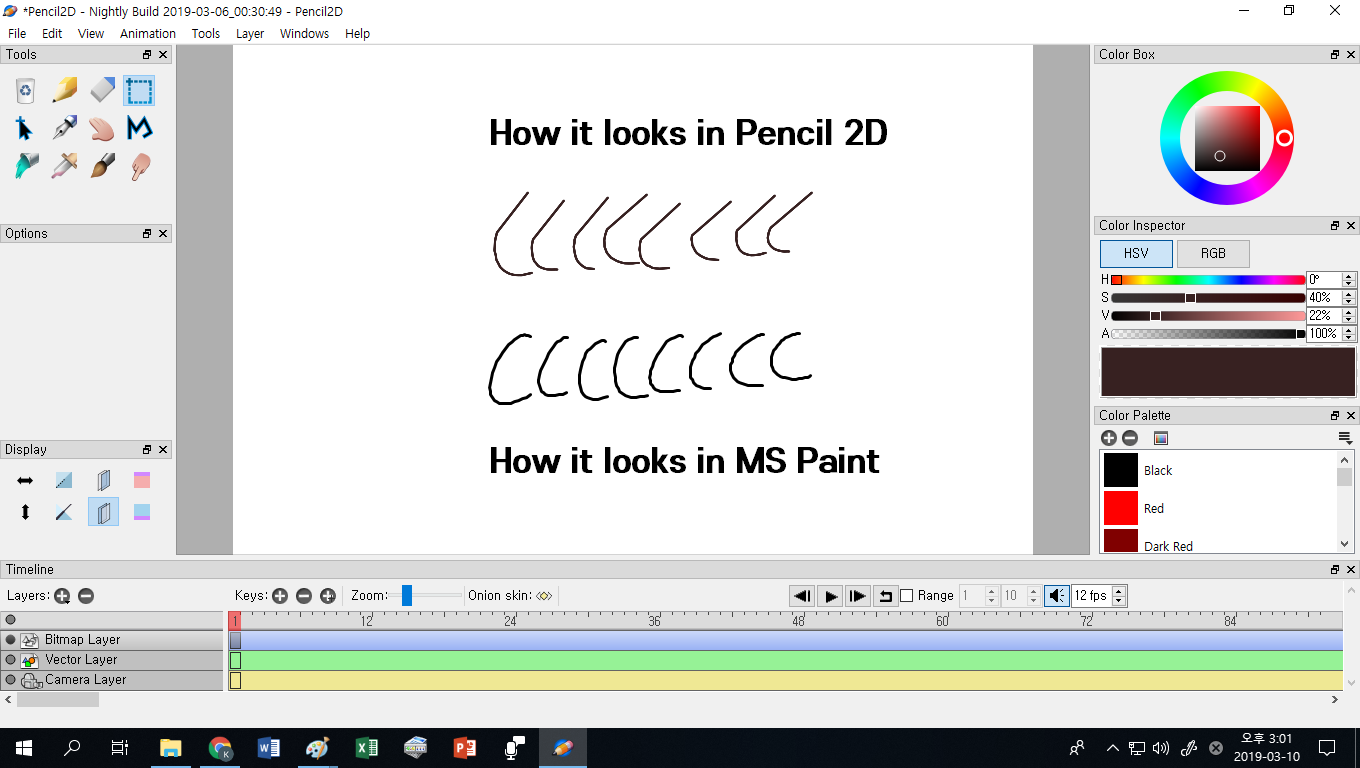This screenshot has height=768, width=1360.
Task: Toggle thin lines display icon
Action: (64, 481)
